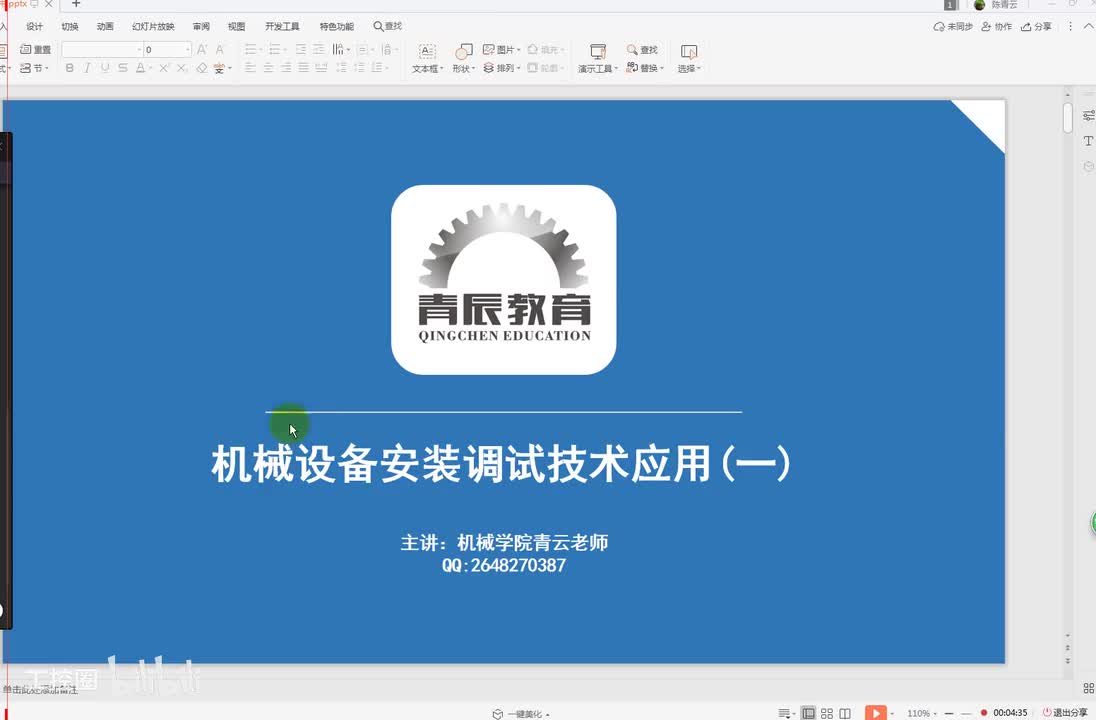
Task: Open the 图片 picture dropdown
Action: pos(502,50)
